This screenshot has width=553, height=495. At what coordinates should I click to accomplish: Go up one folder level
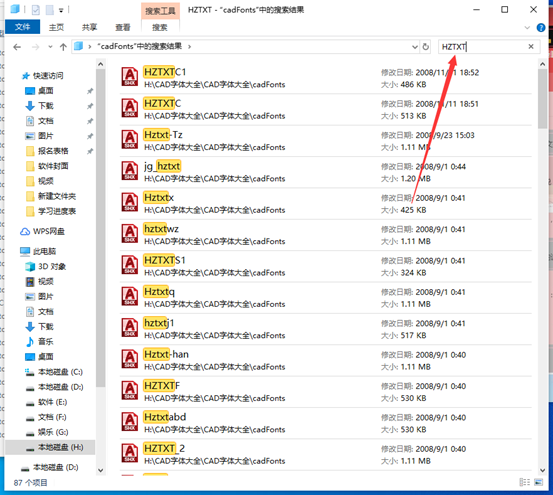click(63, 47)
